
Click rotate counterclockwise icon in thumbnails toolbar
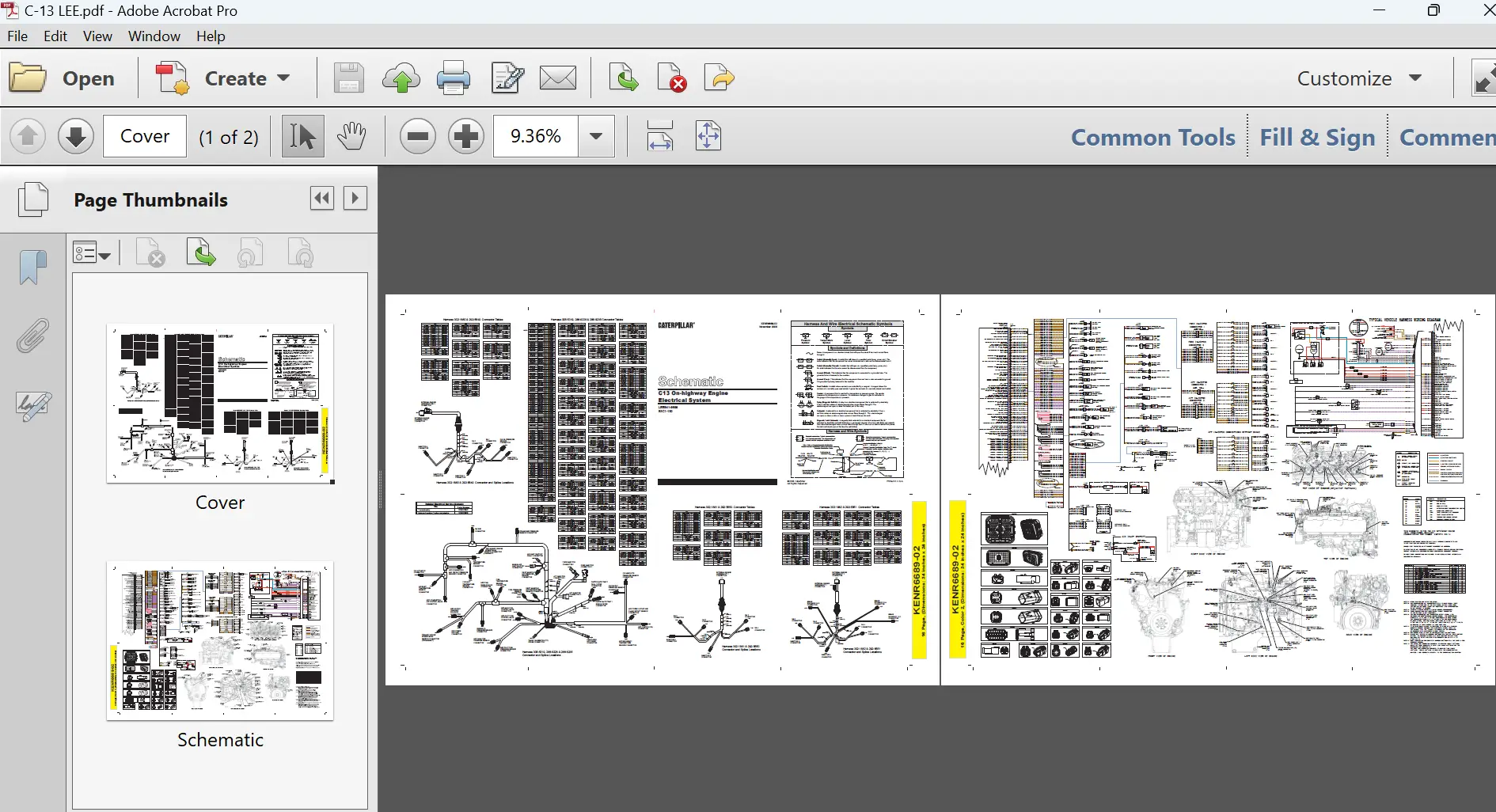[x=250, y=253]
